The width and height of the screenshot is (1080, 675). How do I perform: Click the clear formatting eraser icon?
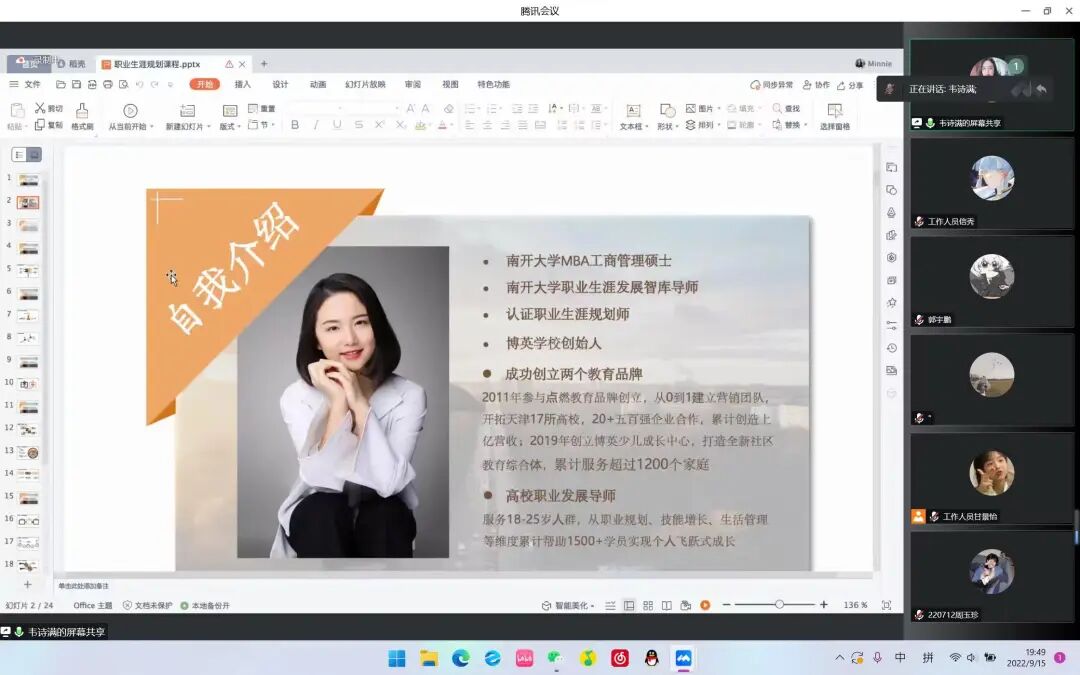point(448,108)
